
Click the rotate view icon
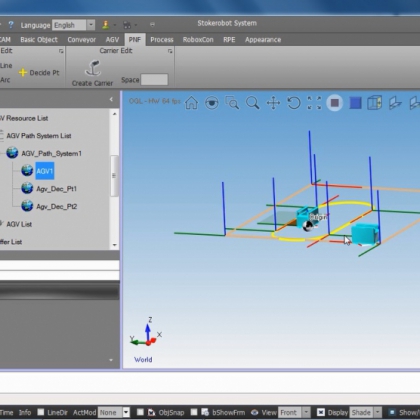tap(294, 103)
